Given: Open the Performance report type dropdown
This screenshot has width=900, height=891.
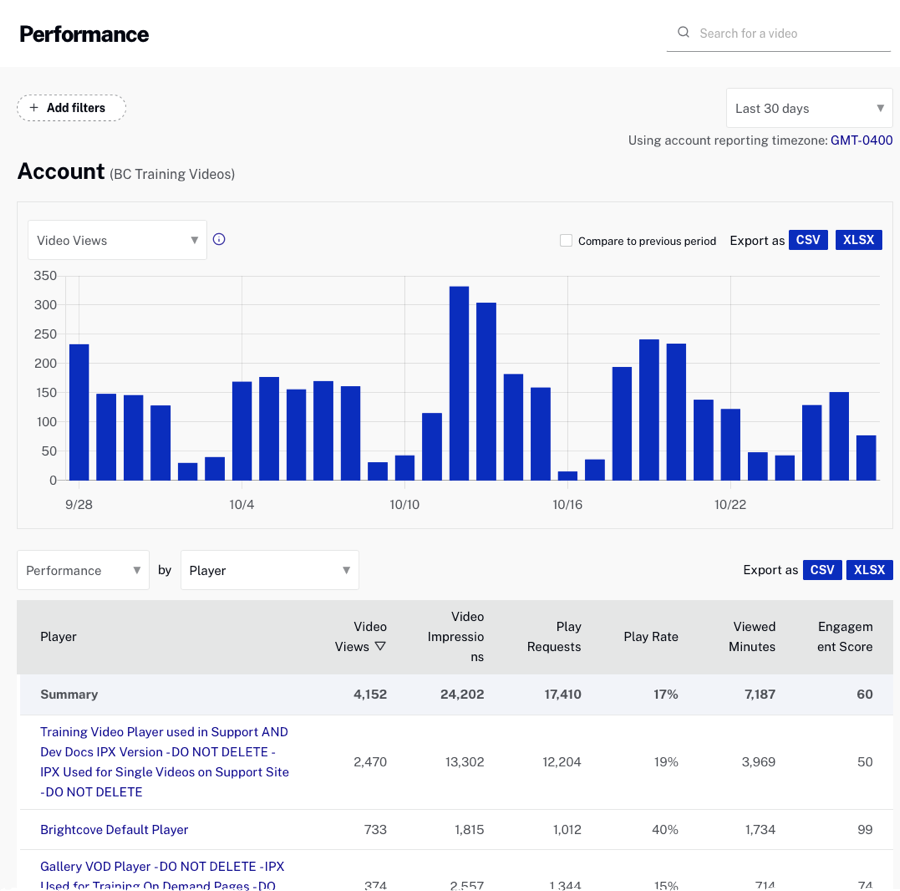Looking at the screenshot, I should [x=83, y=569].
